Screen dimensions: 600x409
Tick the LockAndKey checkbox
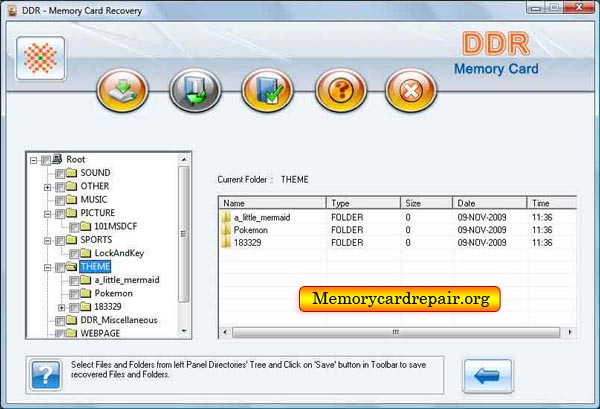[74, 254]
